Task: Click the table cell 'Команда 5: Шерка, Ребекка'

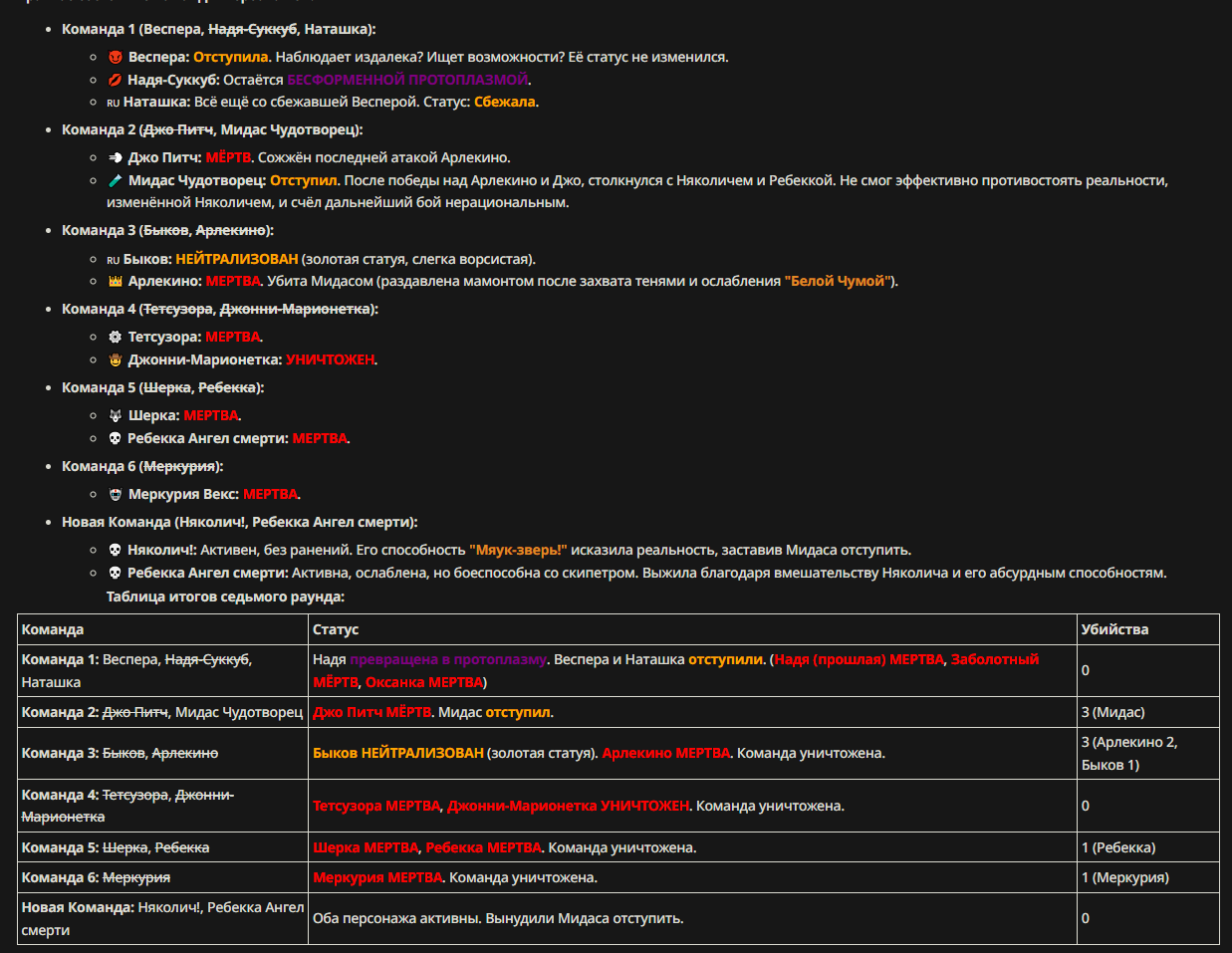Action: (163, 847)
